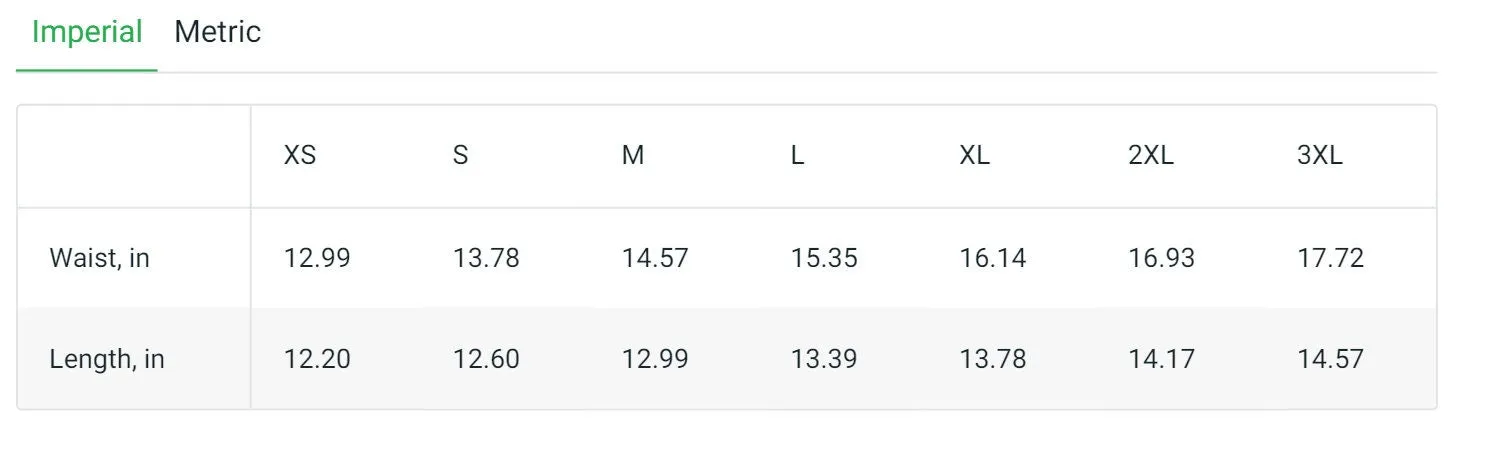Click the L size column header

tap(797, 156)
